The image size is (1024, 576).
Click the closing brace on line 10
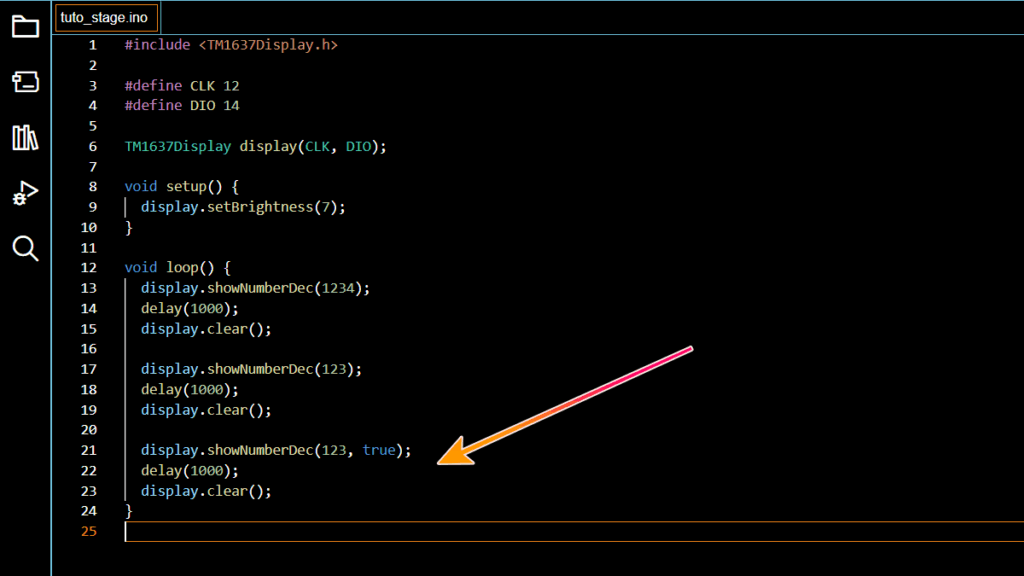click(x=129, y=227)
